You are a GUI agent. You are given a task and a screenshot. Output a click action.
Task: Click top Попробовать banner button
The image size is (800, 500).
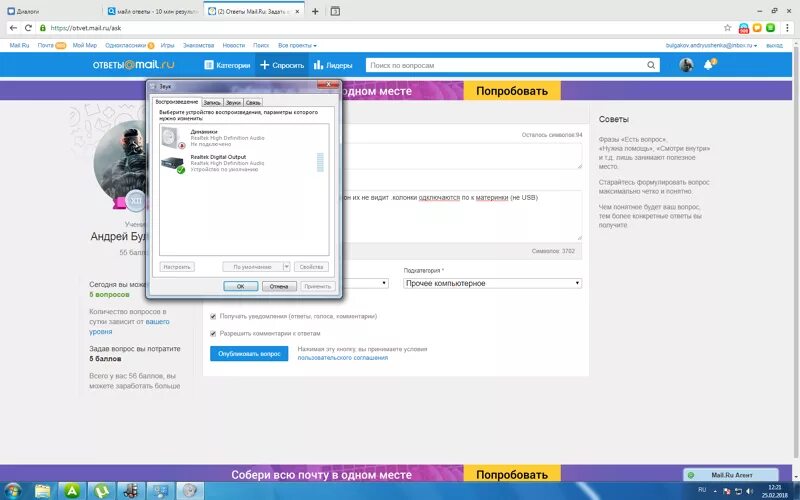(512, 91)
